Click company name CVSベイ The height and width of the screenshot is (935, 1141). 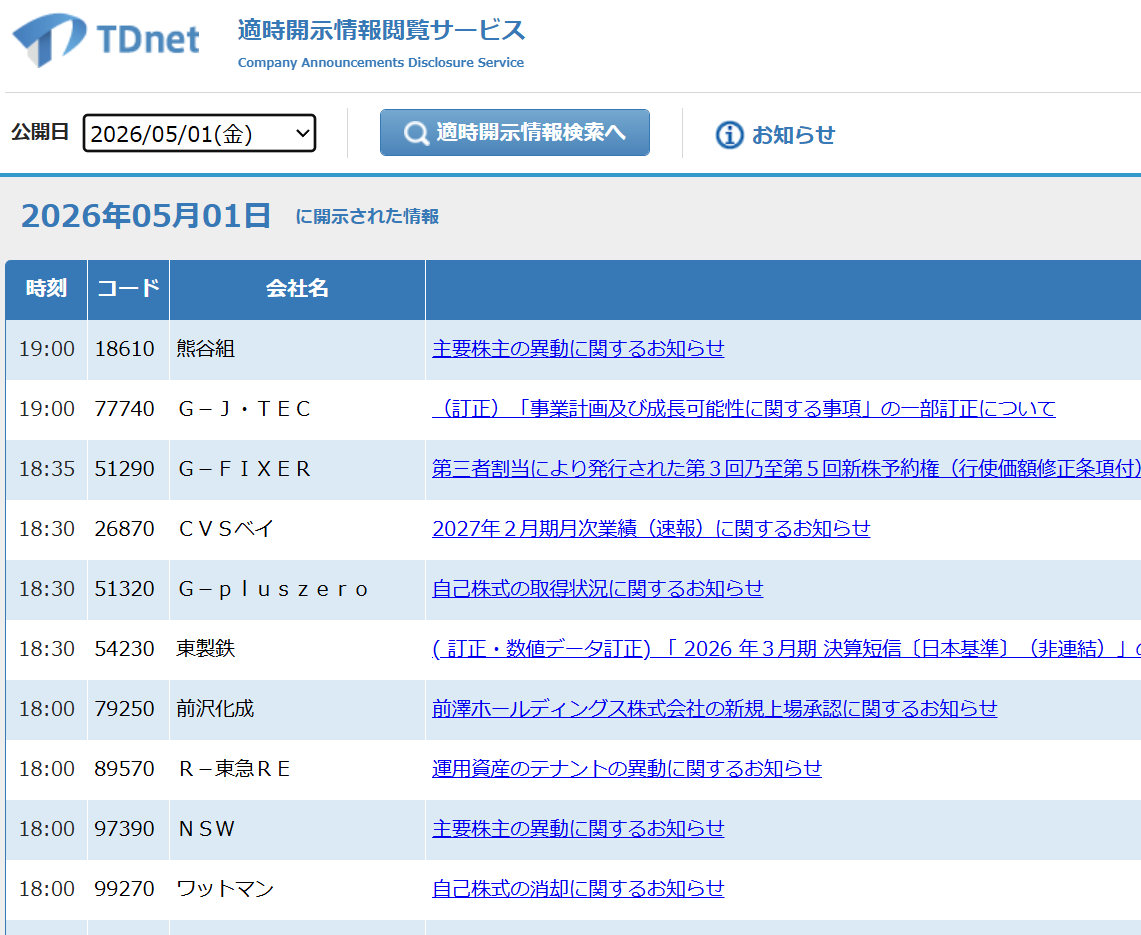coord(226,529)
